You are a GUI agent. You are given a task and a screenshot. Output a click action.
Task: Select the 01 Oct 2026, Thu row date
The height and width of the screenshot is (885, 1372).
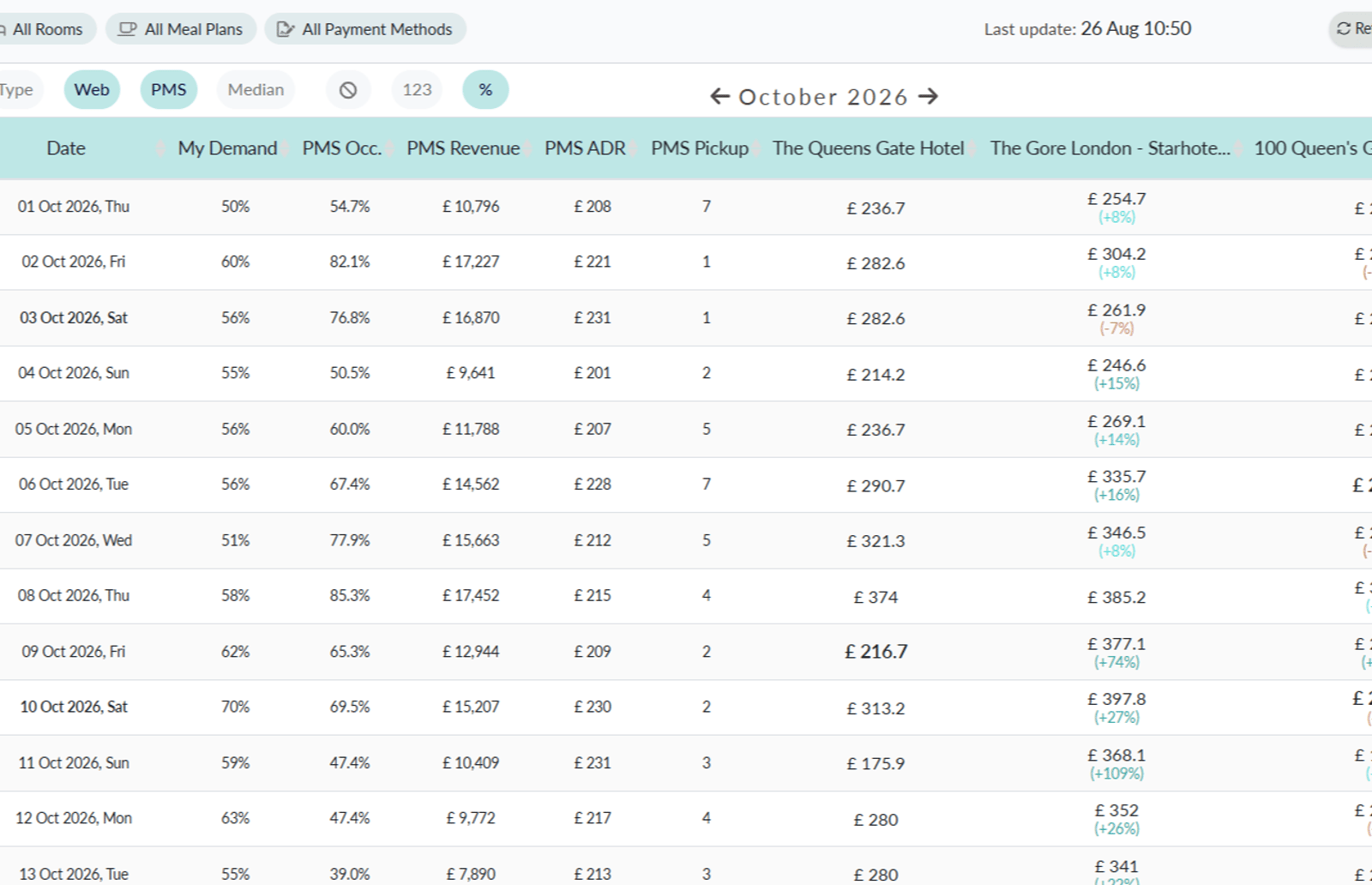pyautogui.click(x=74, y=207)
